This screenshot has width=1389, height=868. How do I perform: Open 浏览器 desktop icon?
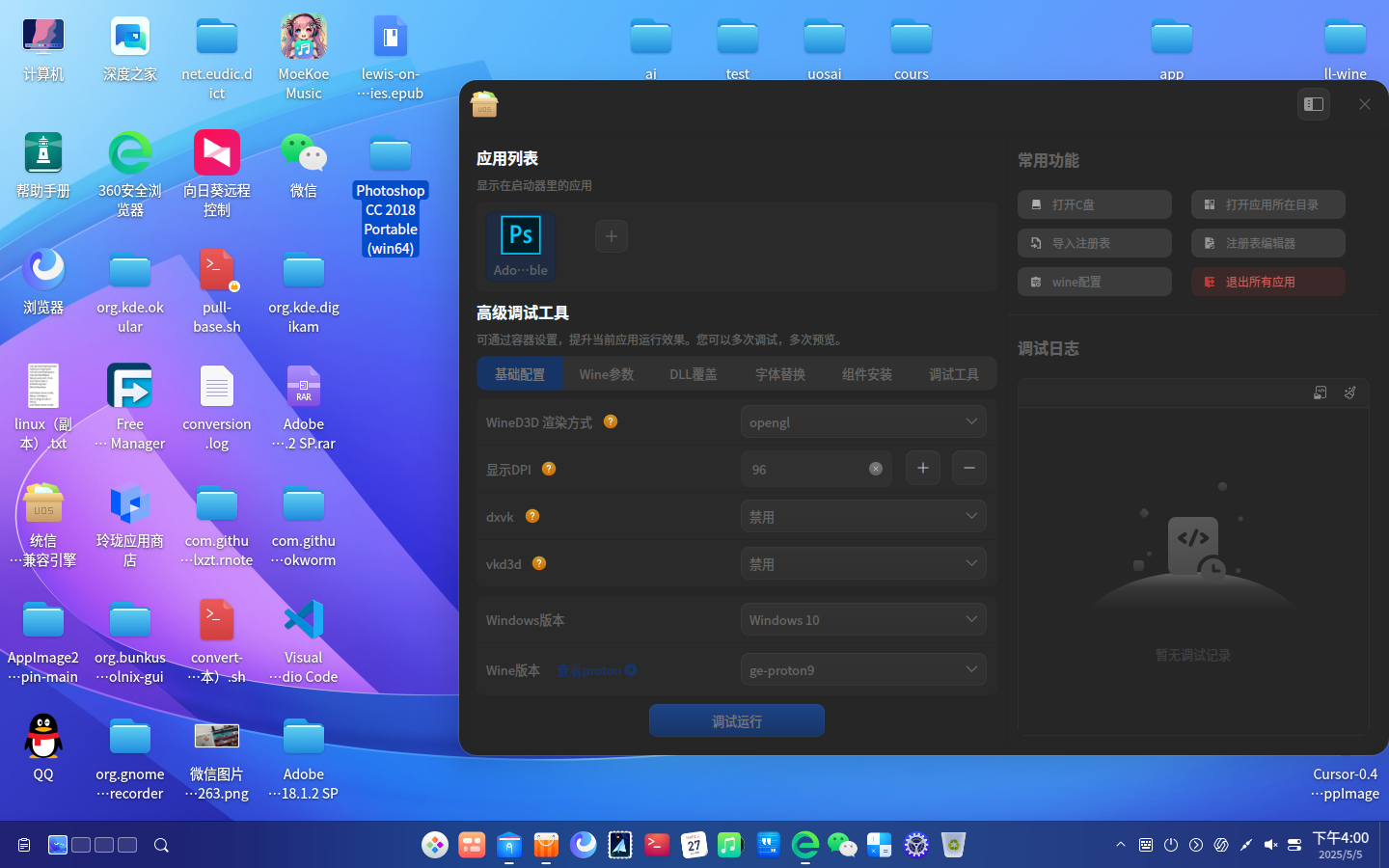43,282
